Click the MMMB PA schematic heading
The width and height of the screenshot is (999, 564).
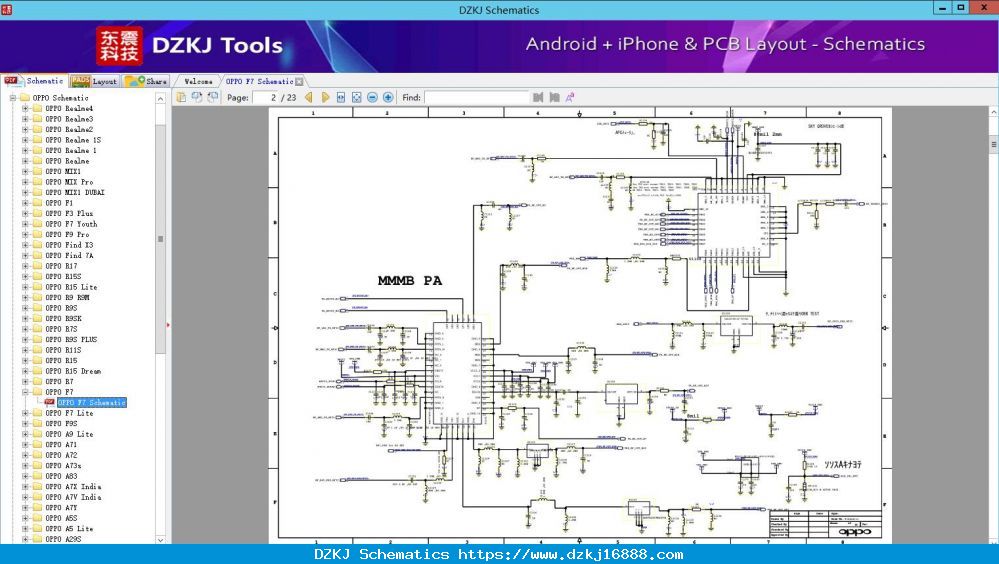tap(410, 280)
